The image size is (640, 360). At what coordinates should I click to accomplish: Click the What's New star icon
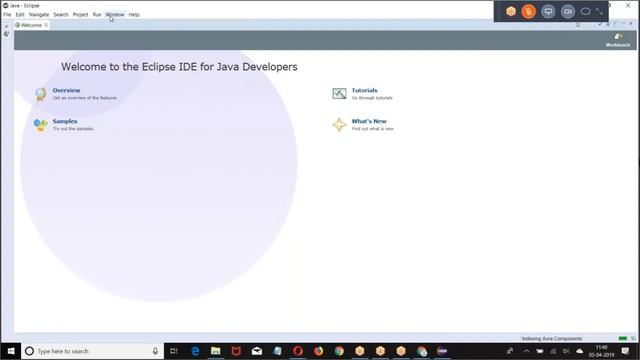click(x=339, y=125)
